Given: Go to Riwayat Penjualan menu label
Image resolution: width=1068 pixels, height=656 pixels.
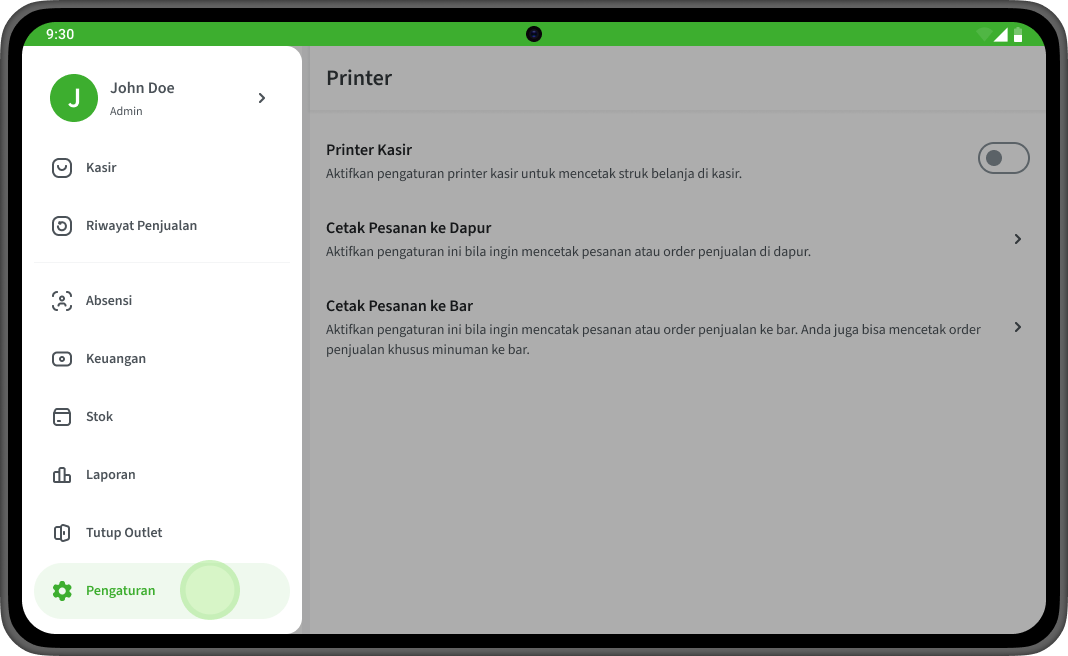Looking at the screenshot, I should (141, 225).
